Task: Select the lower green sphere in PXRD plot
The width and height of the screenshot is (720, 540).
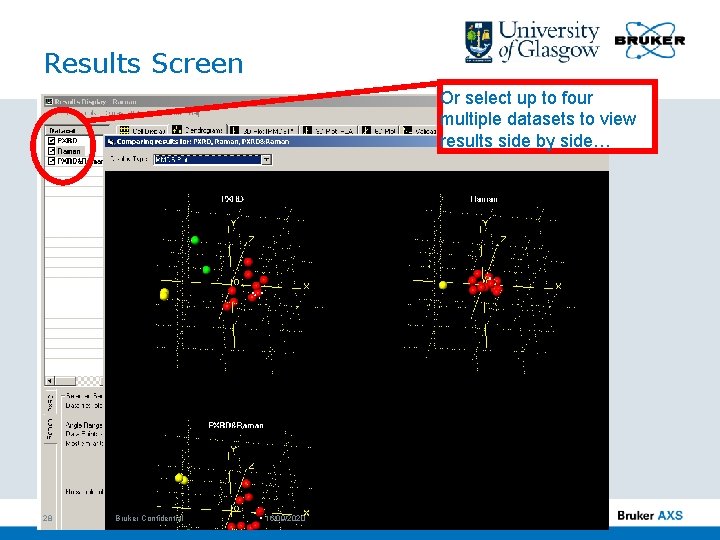Action: (206, 270)
